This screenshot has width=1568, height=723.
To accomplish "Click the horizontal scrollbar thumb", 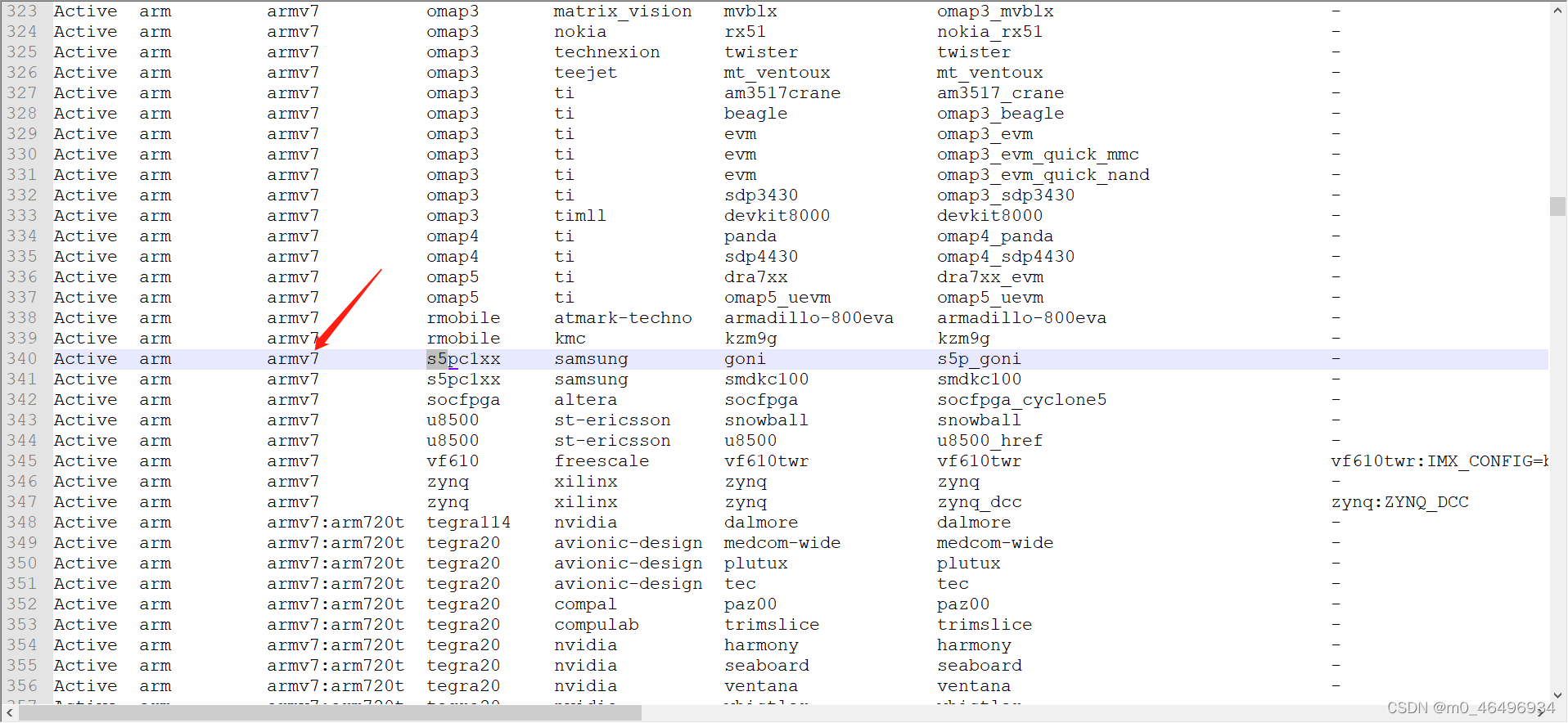I will [331, 713].
